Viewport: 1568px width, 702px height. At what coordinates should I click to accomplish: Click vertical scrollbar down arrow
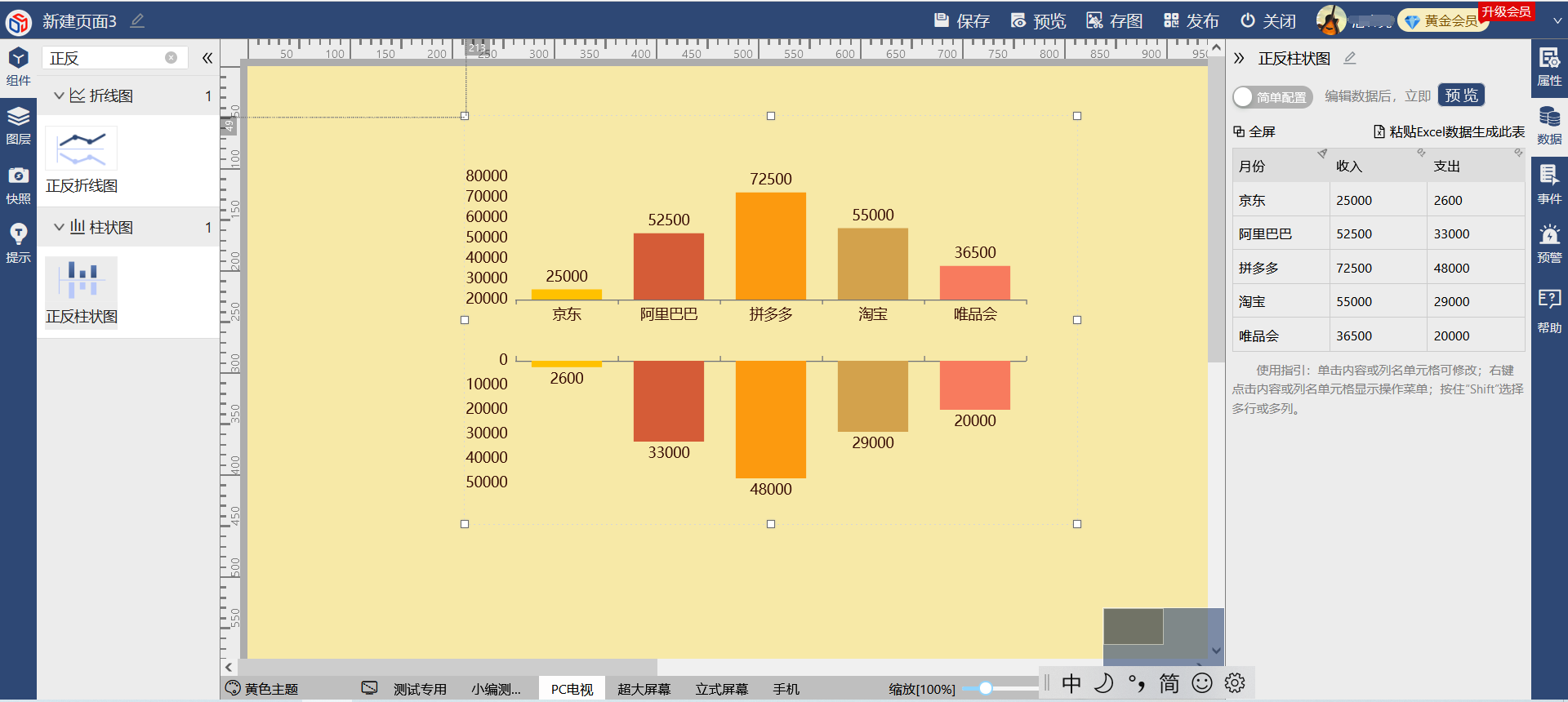pyautogui.click(x=1216, y=651)
